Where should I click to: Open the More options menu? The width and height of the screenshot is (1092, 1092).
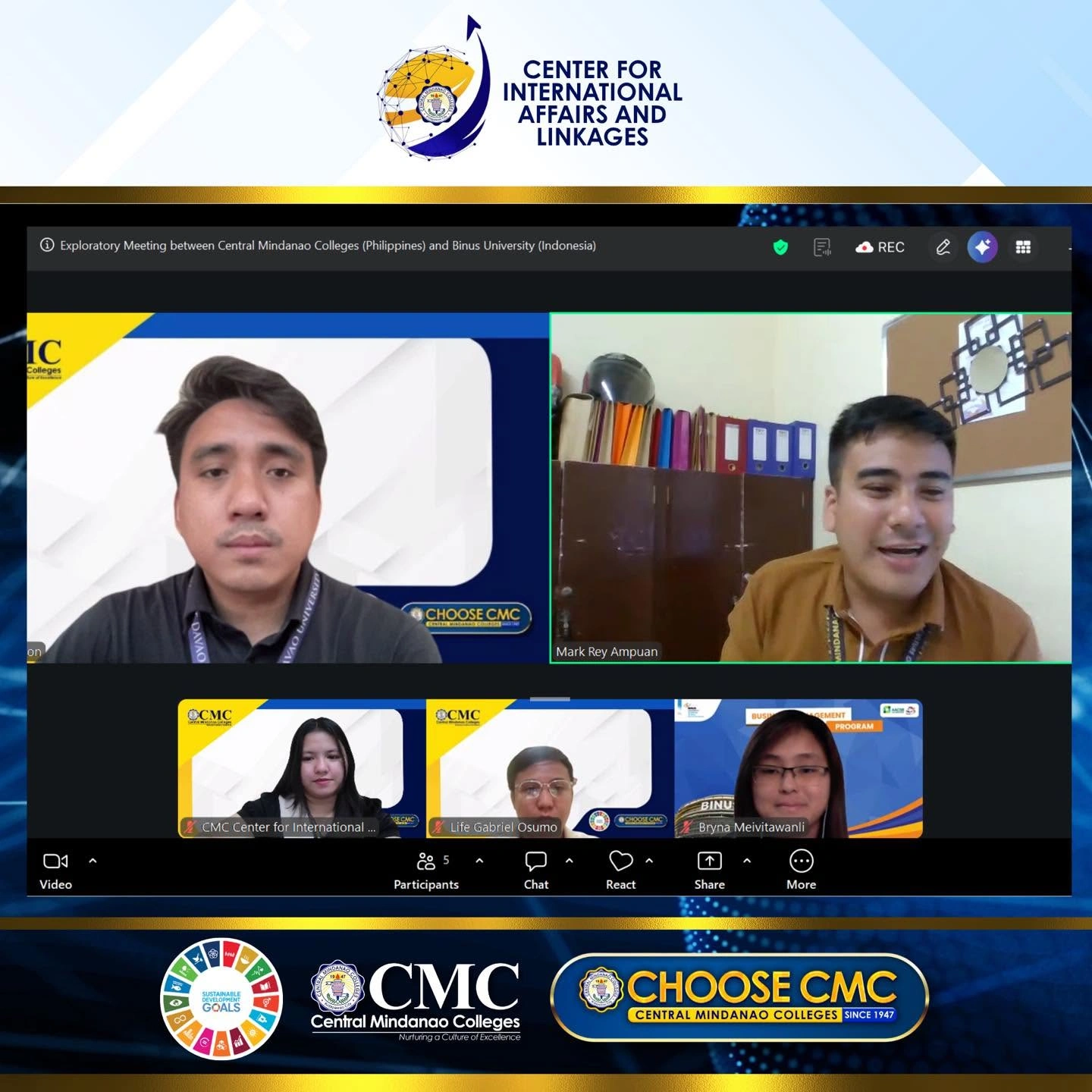[x=802, y=871]
